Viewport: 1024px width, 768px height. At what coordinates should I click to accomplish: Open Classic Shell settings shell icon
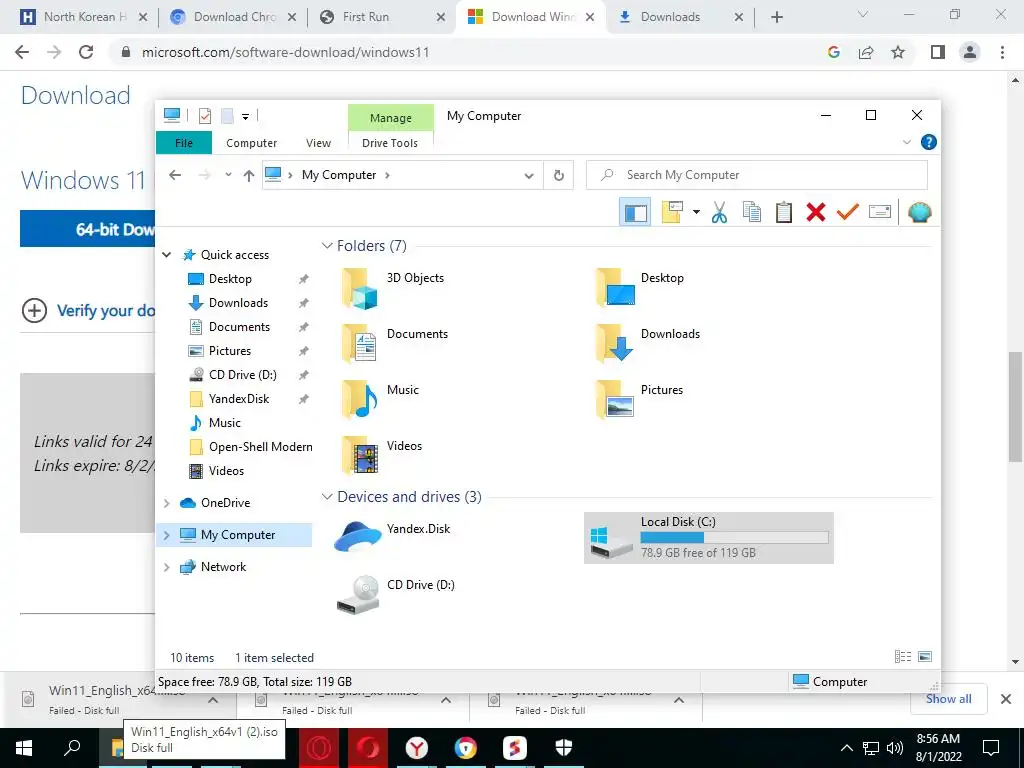pyautogui.click(x=919, y=212)
